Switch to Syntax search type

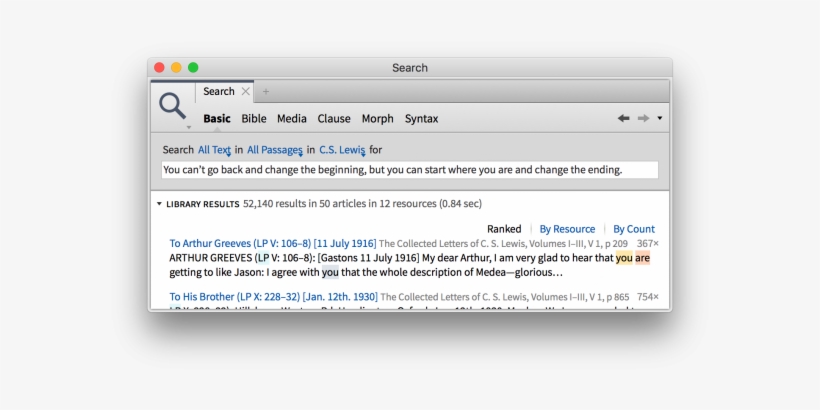(x=422, y=119)
